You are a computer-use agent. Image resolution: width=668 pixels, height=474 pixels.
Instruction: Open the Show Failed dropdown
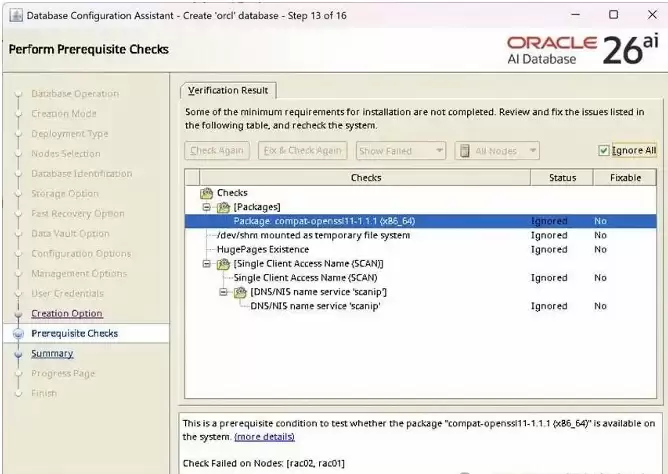[401, 151]
